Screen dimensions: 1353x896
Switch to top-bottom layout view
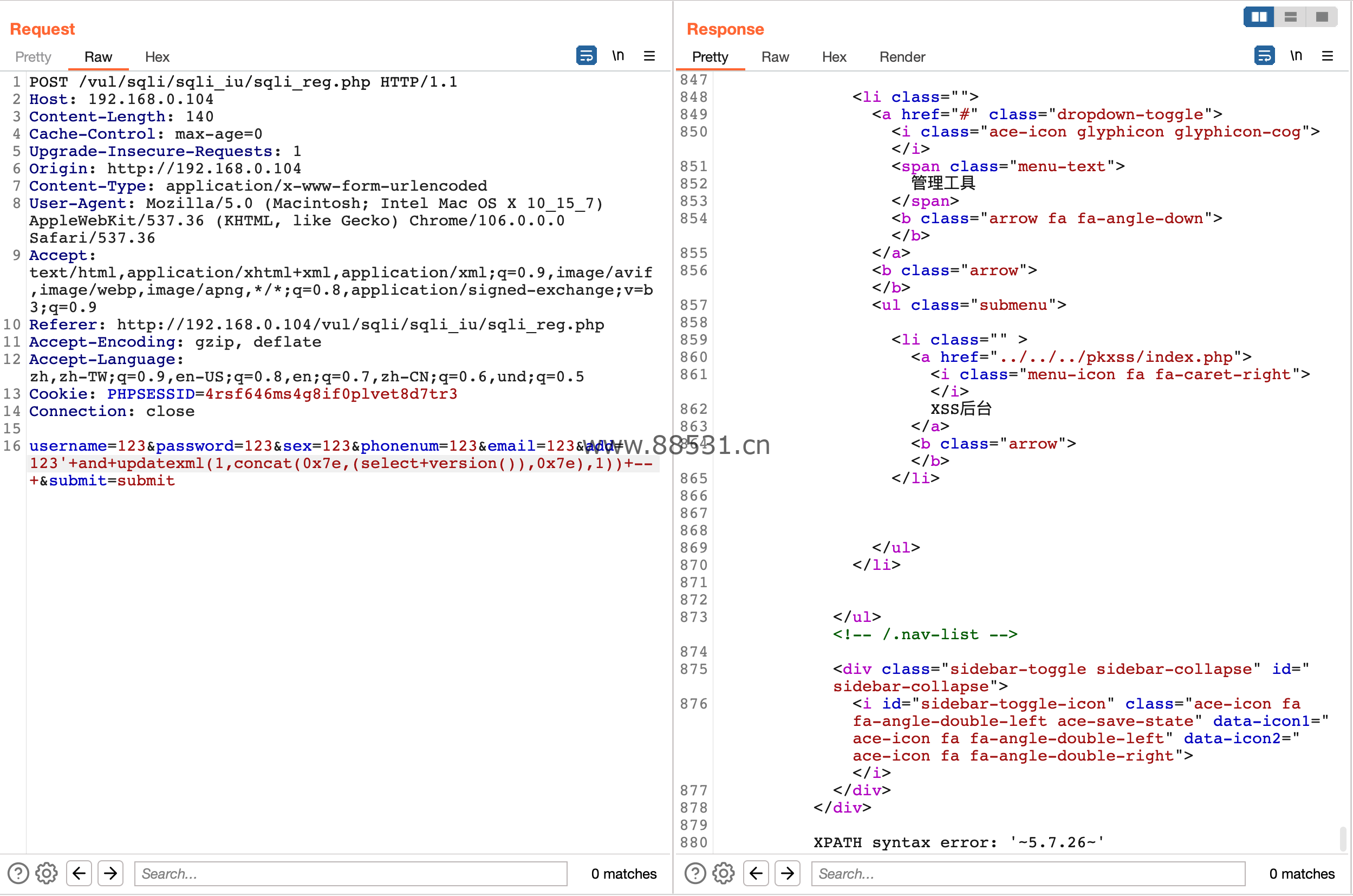[x=1290, y=17]
